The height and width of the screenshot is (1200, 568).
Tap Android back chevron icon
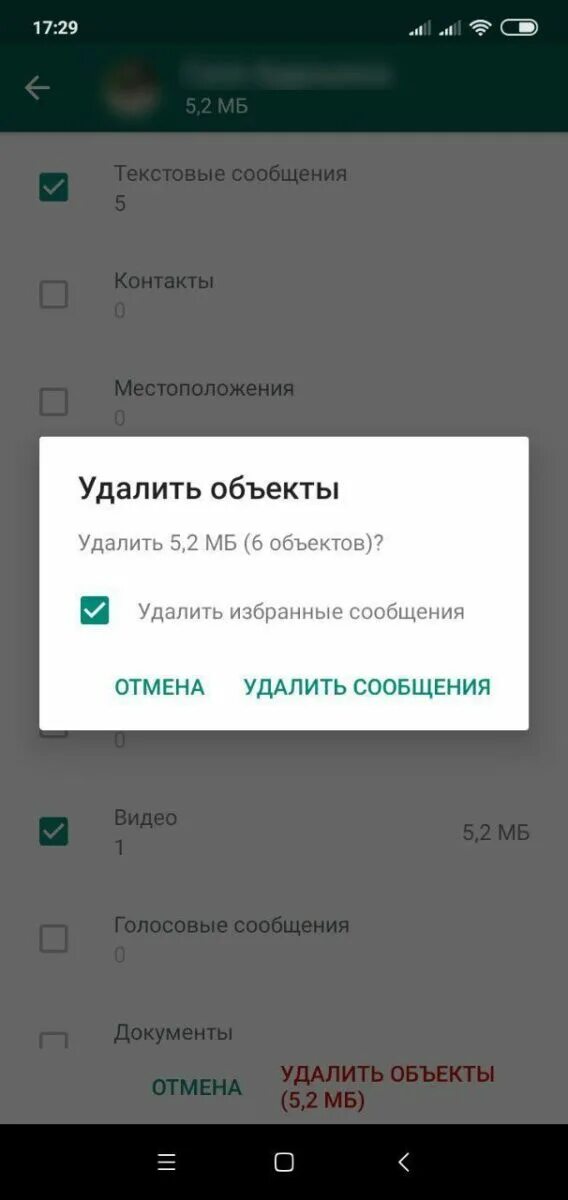[x=403, y=1162]
